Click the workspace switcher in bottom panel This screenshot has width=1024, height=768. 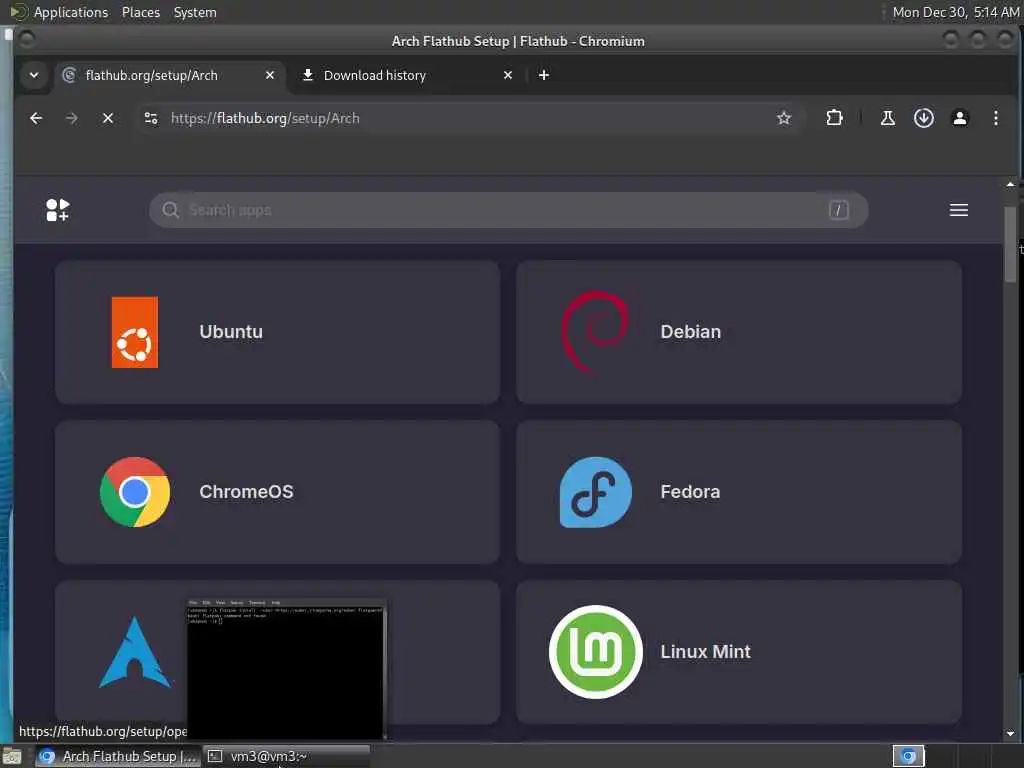tap(908, 756)
